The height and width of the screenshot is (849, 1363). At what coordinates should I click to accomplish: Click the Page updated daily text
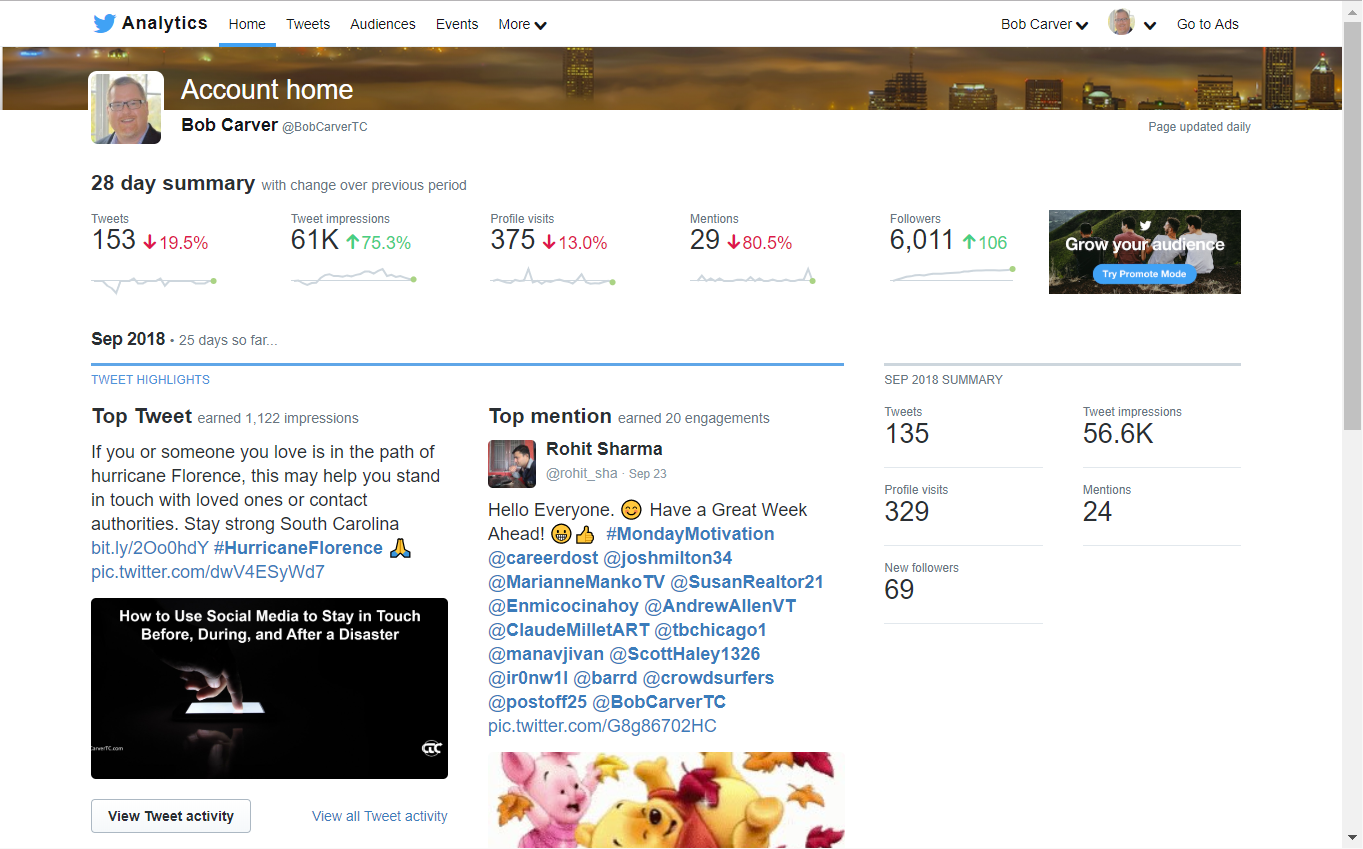(1199, 127)
